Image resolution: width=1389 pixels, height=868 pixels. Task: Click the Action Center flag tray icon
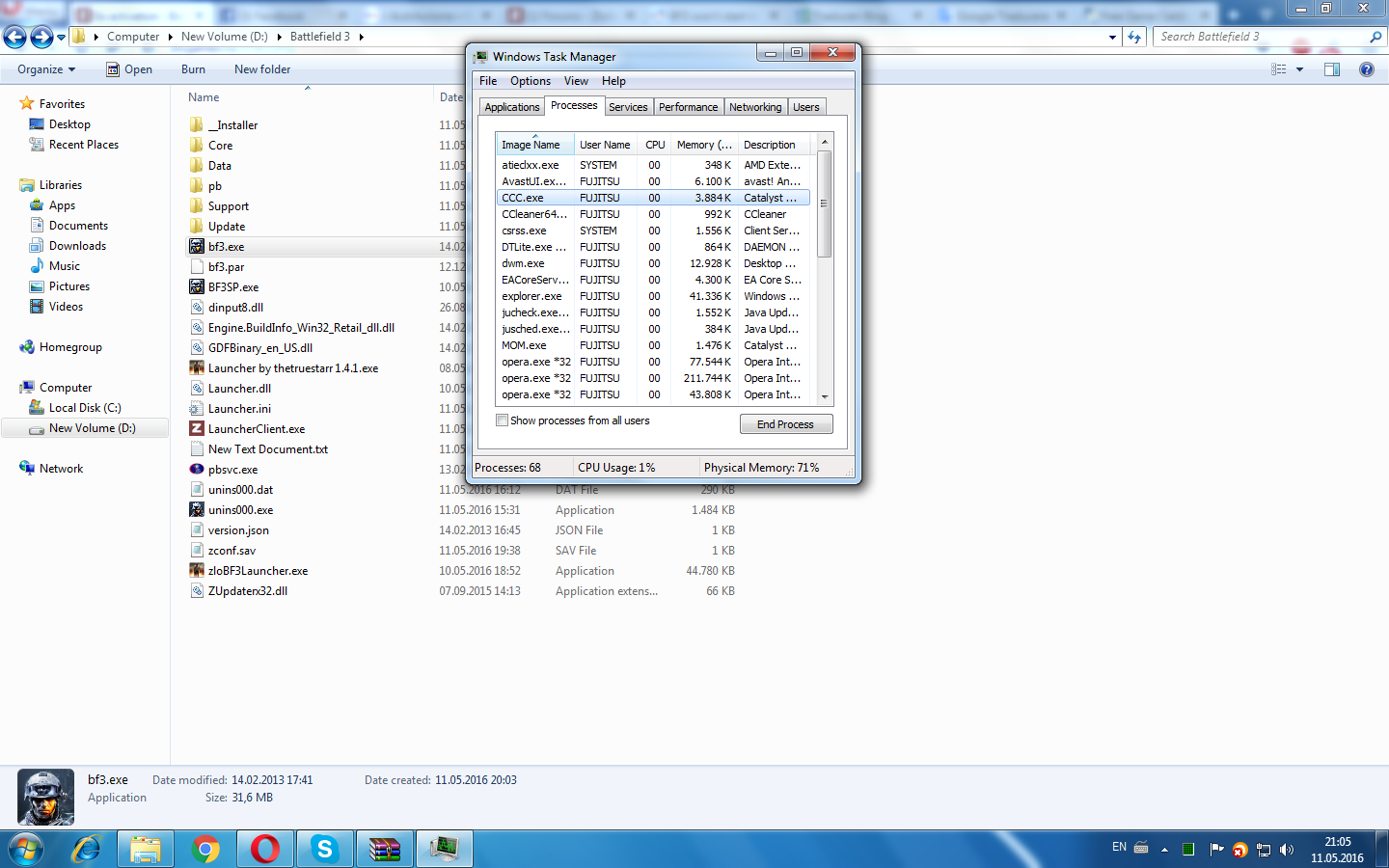[x=1216, y=850]
